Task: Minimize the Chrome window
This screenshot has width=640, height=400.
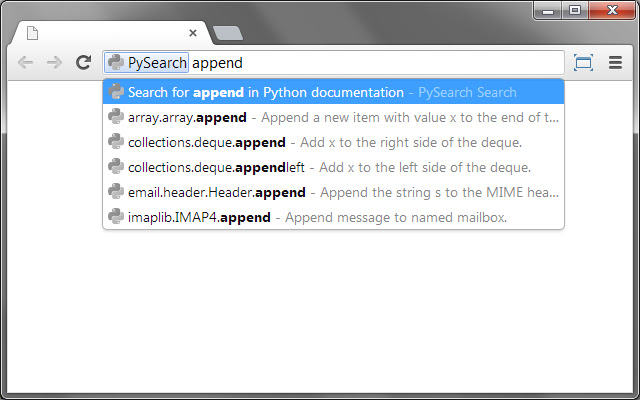Action: (x=548, y=10)
